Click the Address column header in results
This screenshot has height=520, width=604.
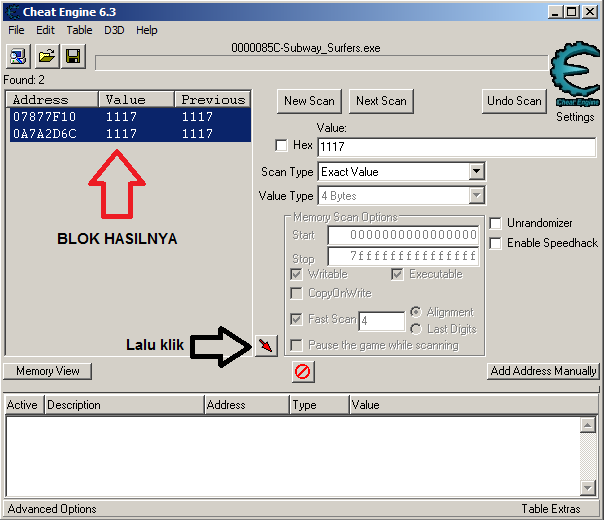pos(52,99)
